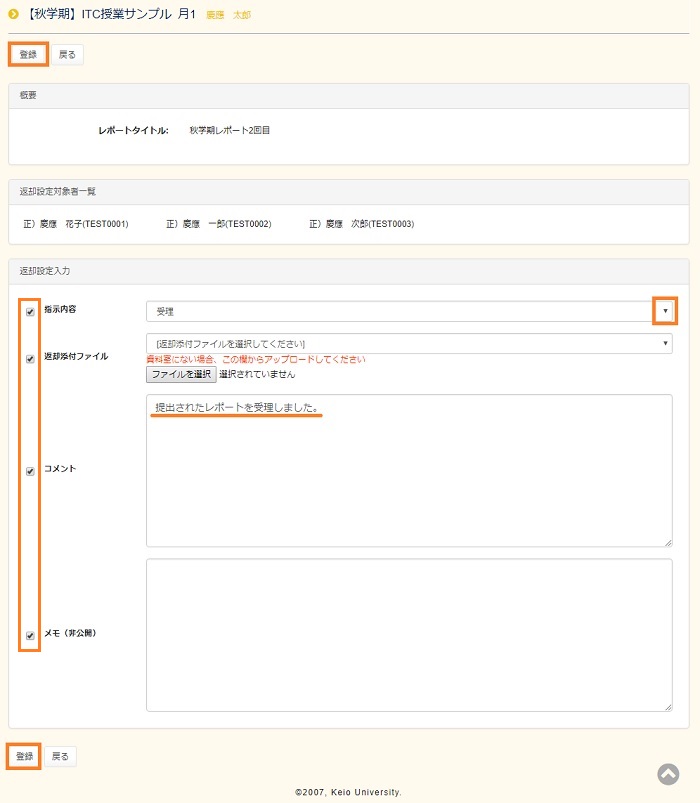Click the 慶應 太郎 user name link
The image size is (700, 803).
[x=228, y=16]
